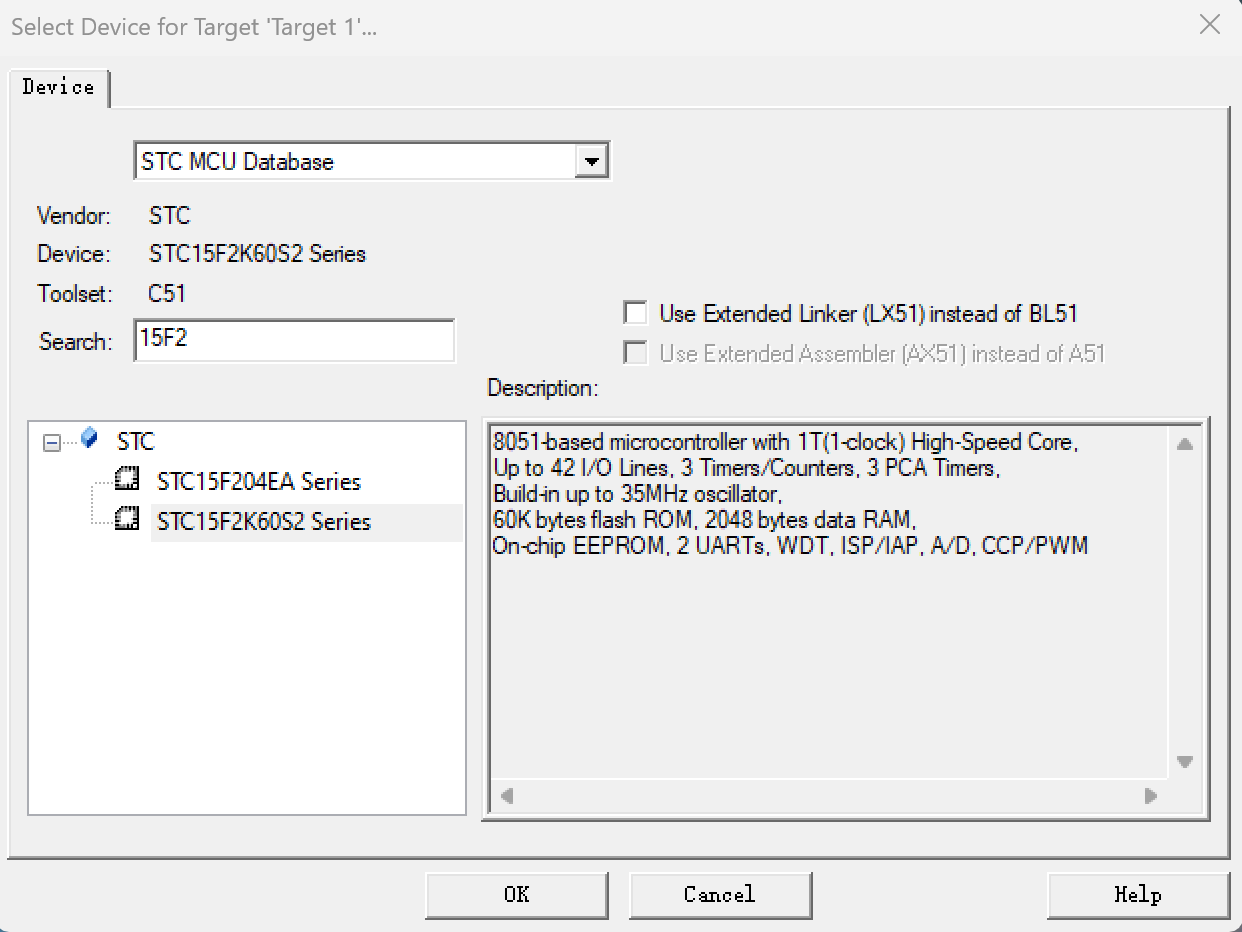The width and height of the screenshot is (1242, 932).
Task: Click the Toolset value 'C51'
Action: 167,294
